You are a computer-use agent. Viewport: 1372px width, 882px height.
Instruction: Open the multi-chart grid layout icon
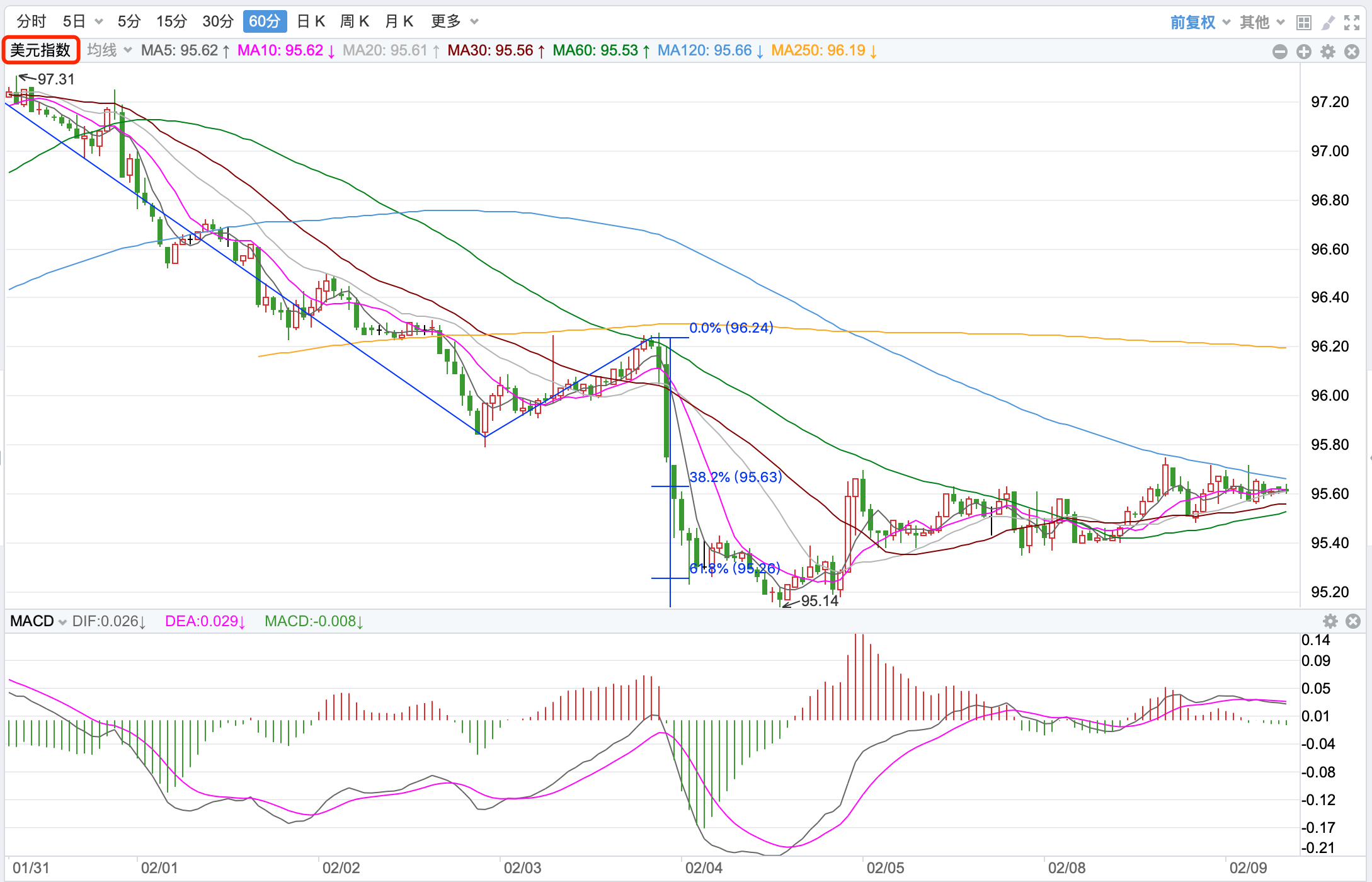pyautogui.click(x=1303, y=23)
